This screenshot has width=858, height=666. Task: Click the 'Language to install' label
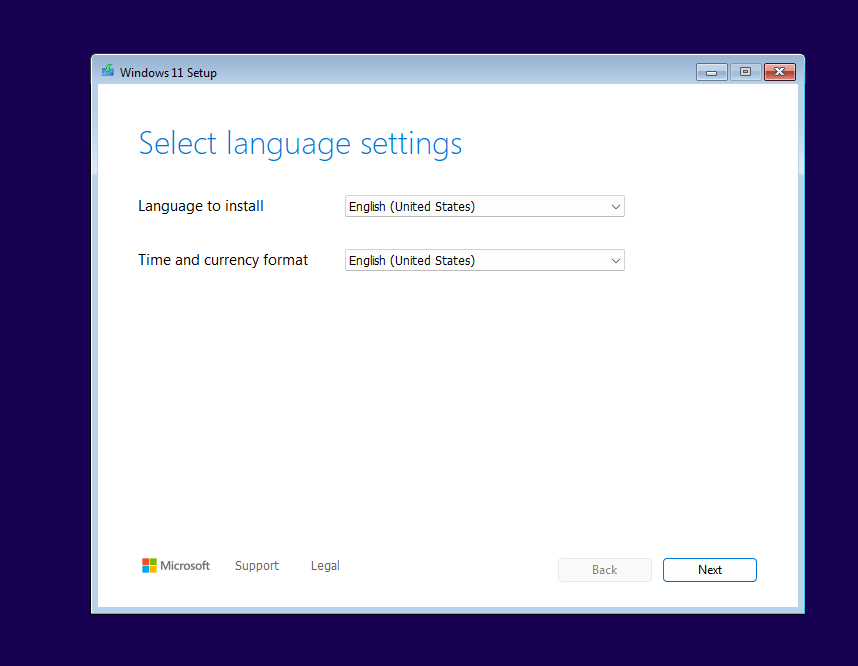[x=201, y=206]
